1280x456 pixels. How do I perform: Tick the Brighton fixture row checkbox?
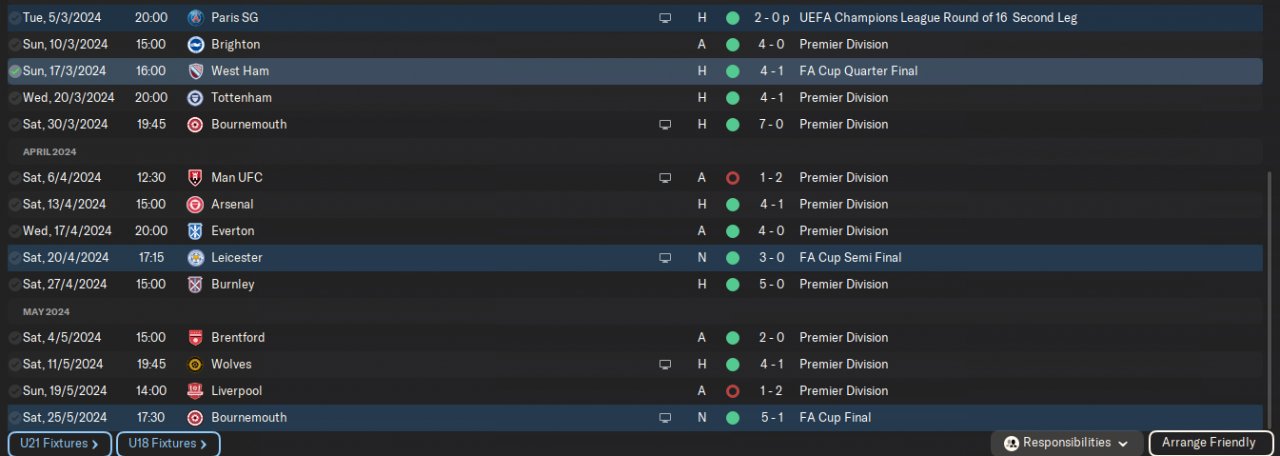tap(14, 45)
